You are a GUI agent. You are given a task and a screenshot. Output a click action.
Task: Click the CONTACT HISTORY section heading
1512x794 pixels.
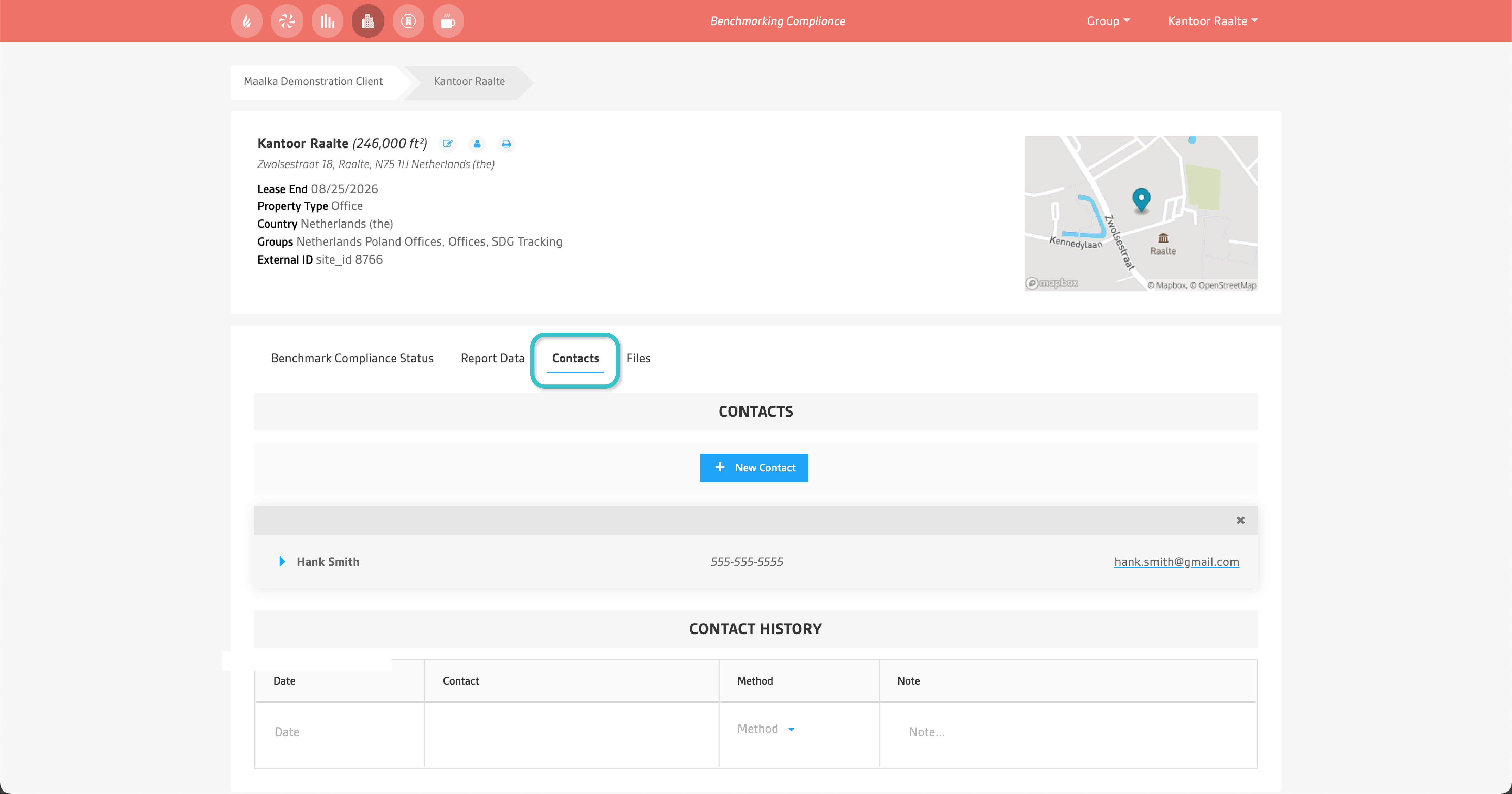coord(755,629)
